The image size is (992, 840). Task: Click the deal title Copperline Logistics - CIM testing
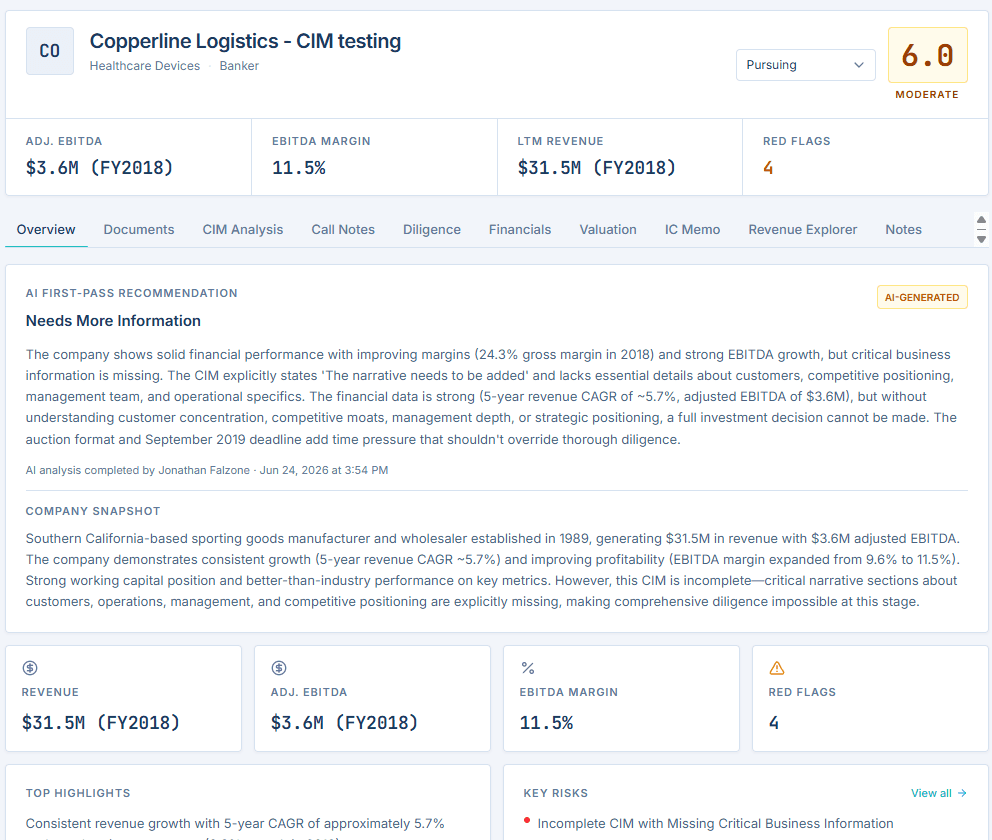tap(245, 41)
